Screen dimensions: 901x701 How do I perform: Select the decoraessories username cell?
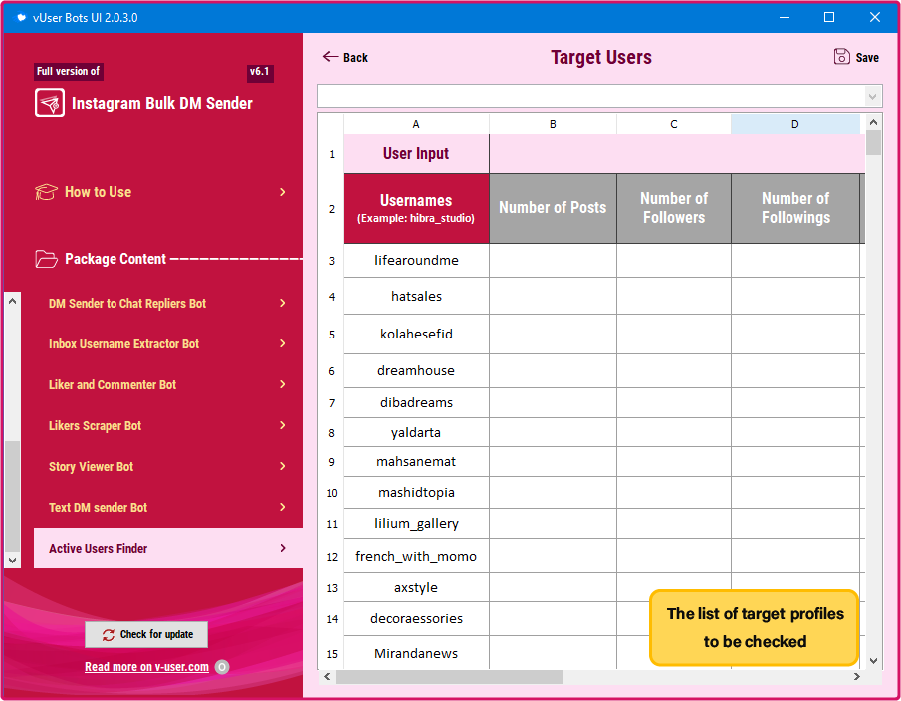416,618
